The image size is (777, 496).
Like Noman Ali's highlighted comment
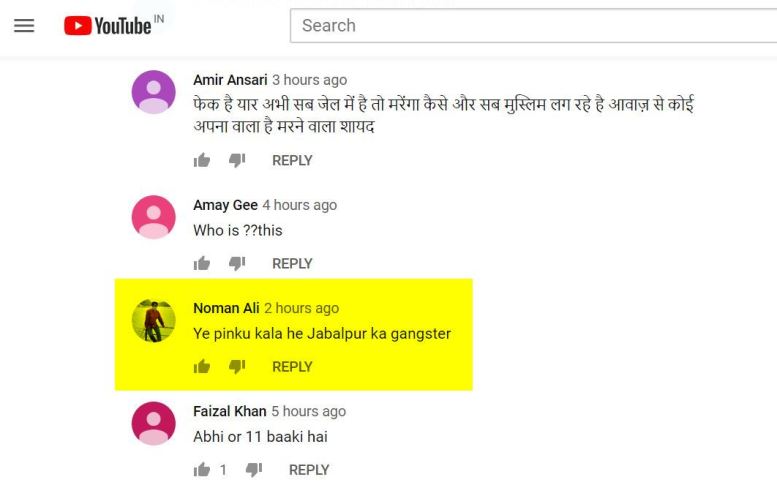(202, 366)
